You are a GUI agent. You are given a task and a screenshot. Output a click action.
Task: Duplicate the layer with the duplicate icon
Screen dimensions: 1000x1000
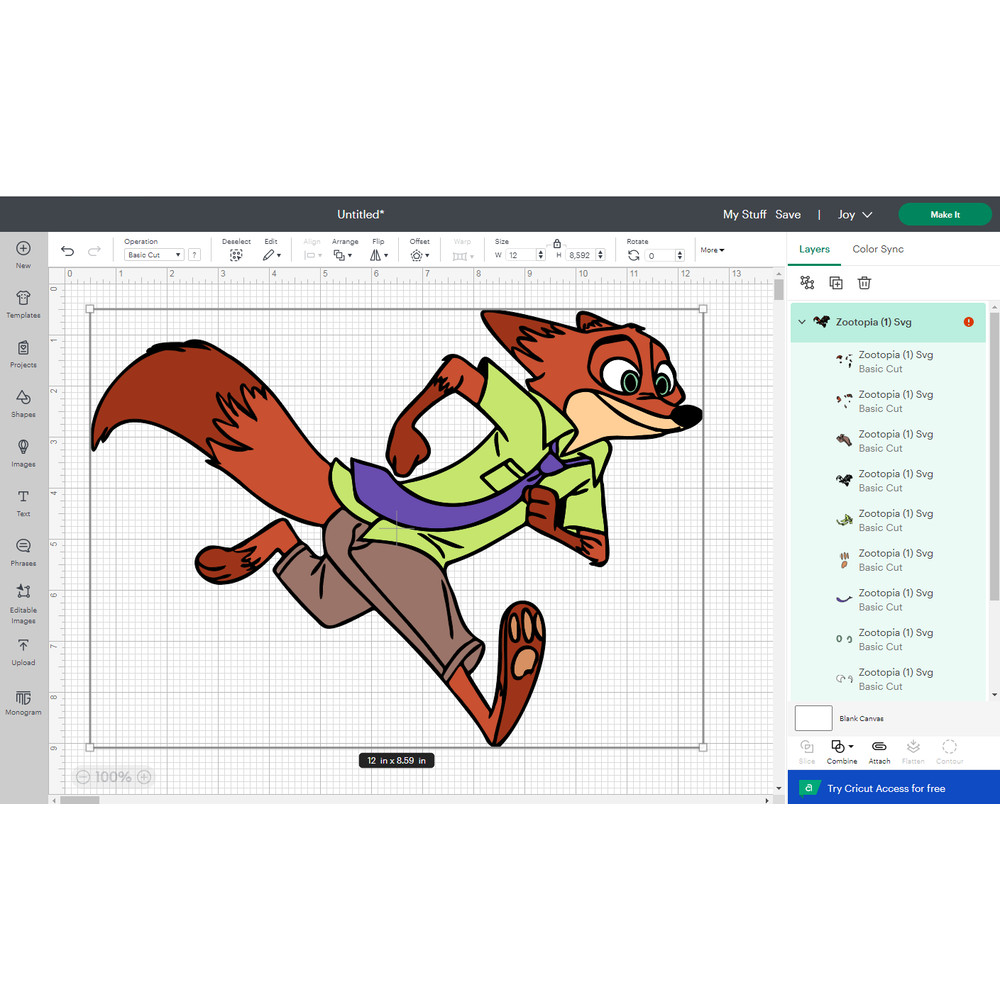click(x=836, y=283)
